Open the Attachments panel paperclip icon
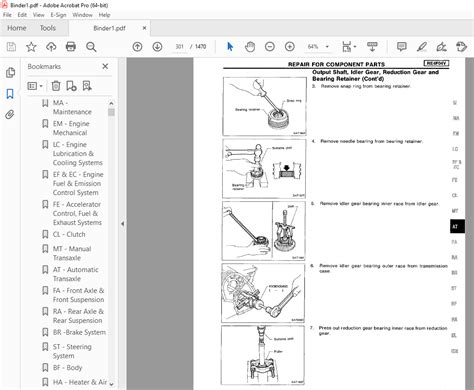The width and height of the screenshot is (474, 390). pyautogui.click(x=10, y=115)
